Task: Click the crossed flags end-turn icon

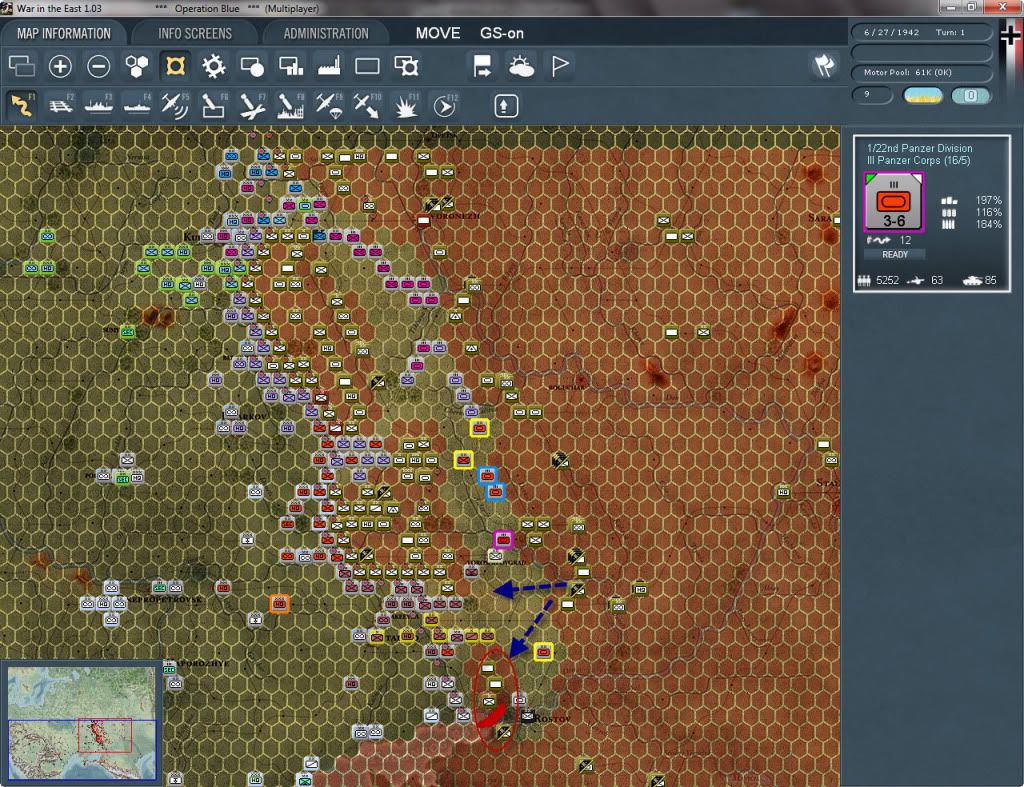Action: coord(824,65)
